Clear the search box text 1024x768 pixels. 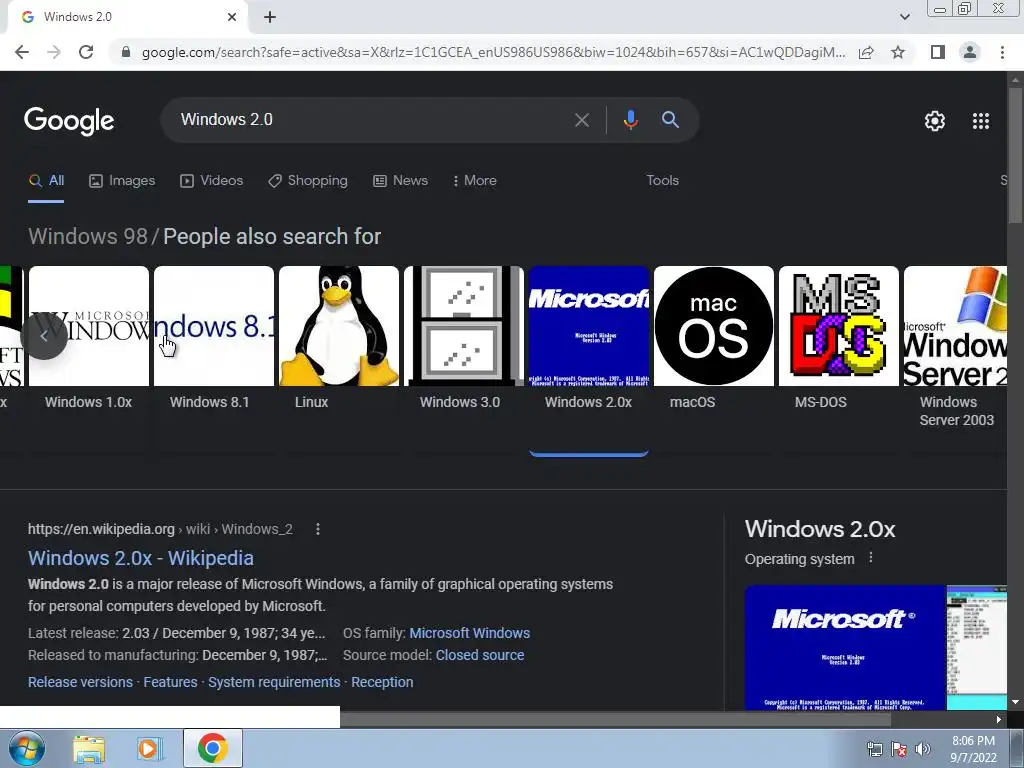click(581, 120)
